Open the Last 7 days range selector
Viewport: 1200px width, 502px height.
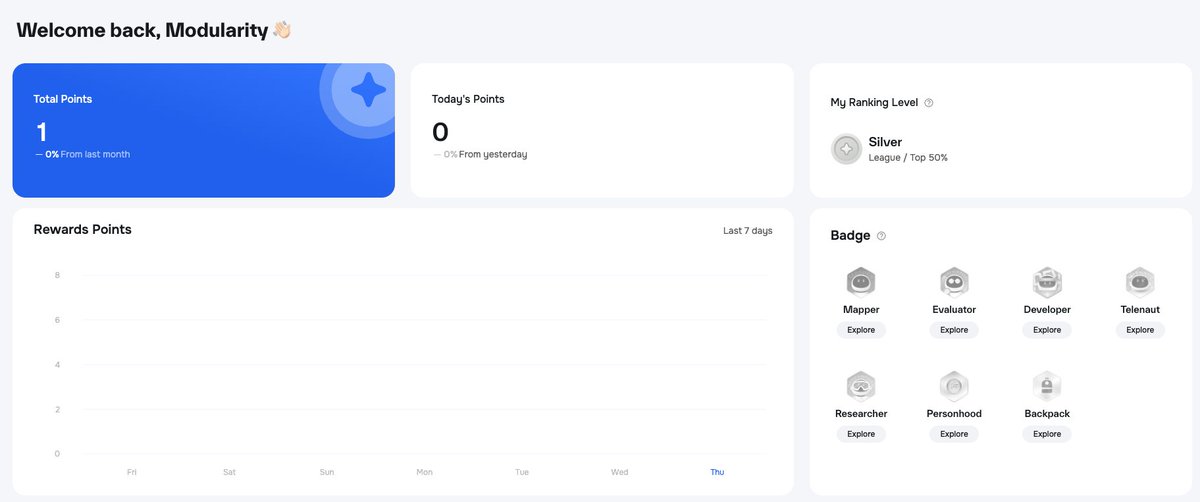[748, 231]
